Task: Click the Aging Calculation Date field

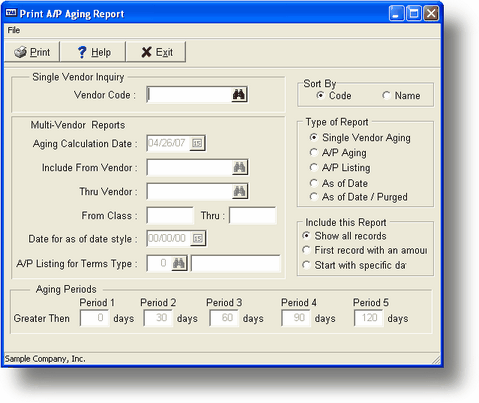Action: (168, 143)
